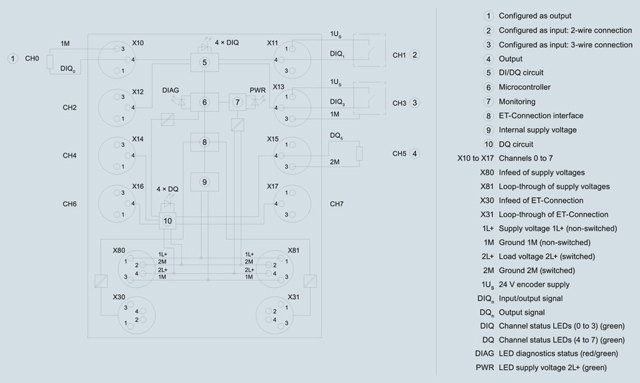Click legend 'Ground 1M (non-switched)'
The width and height of the screenshot is (640, 383).
click(544, 242)
